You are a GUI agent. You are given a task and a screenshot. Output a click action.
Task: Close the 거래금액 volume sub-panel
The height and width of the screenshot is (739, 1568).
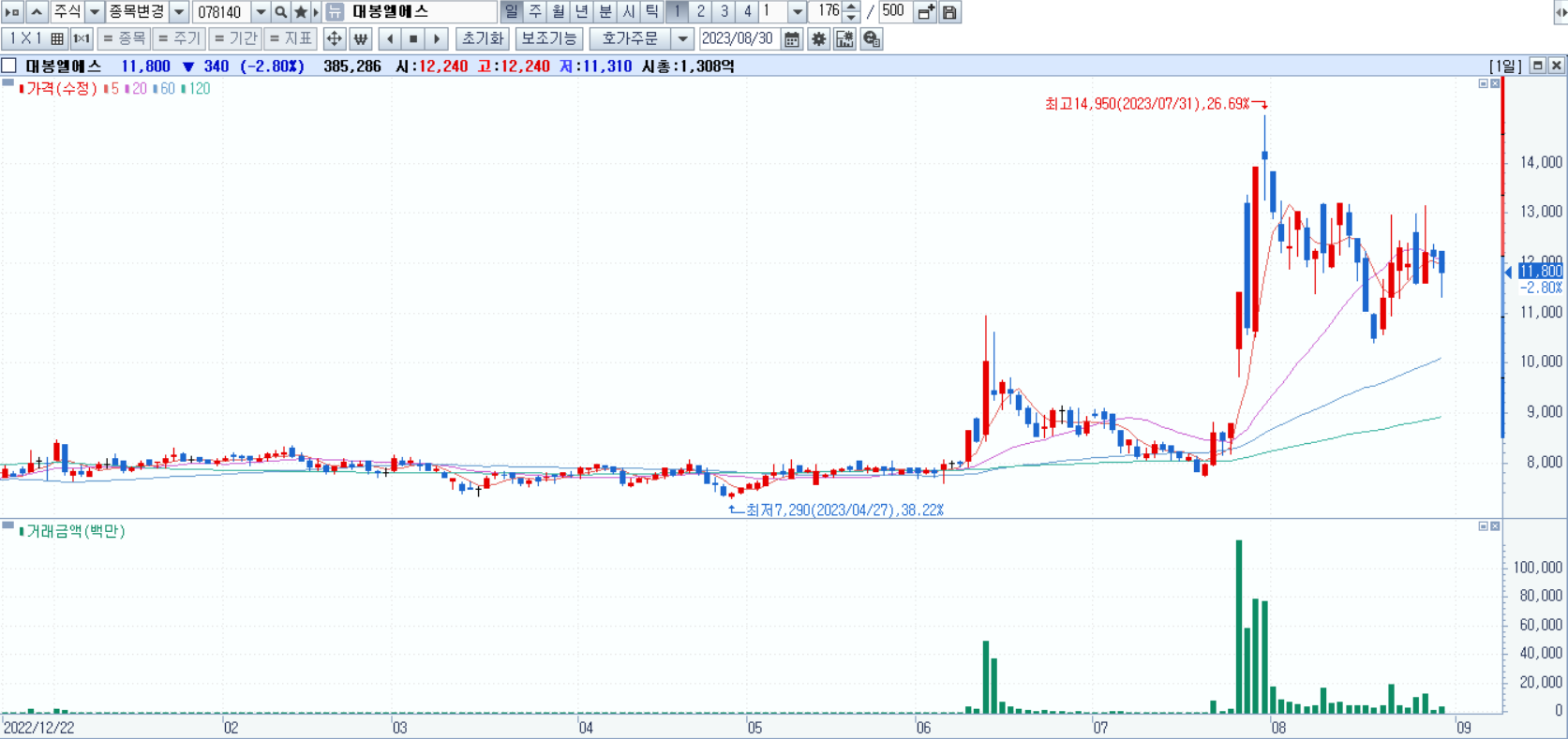1495,526
